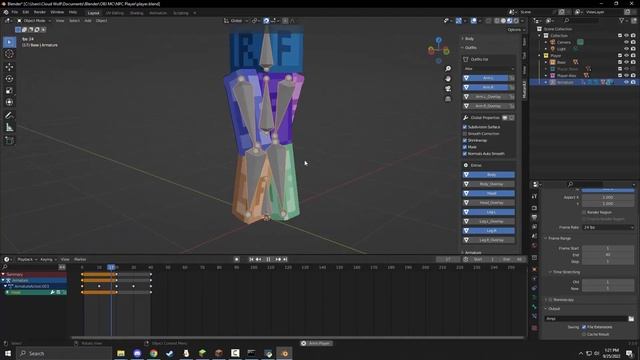The image size is (640, 360).
Task: Select the Scale tool
Action: [x=9, y=90]
